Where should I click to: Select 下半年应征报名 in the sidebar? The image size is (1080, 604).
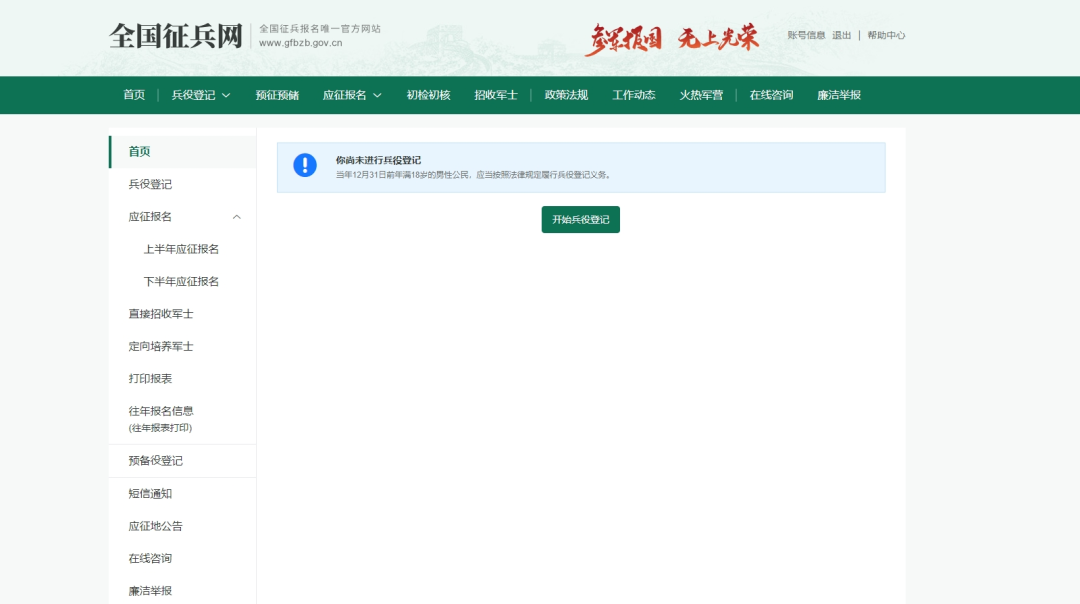tap(181, 281)
